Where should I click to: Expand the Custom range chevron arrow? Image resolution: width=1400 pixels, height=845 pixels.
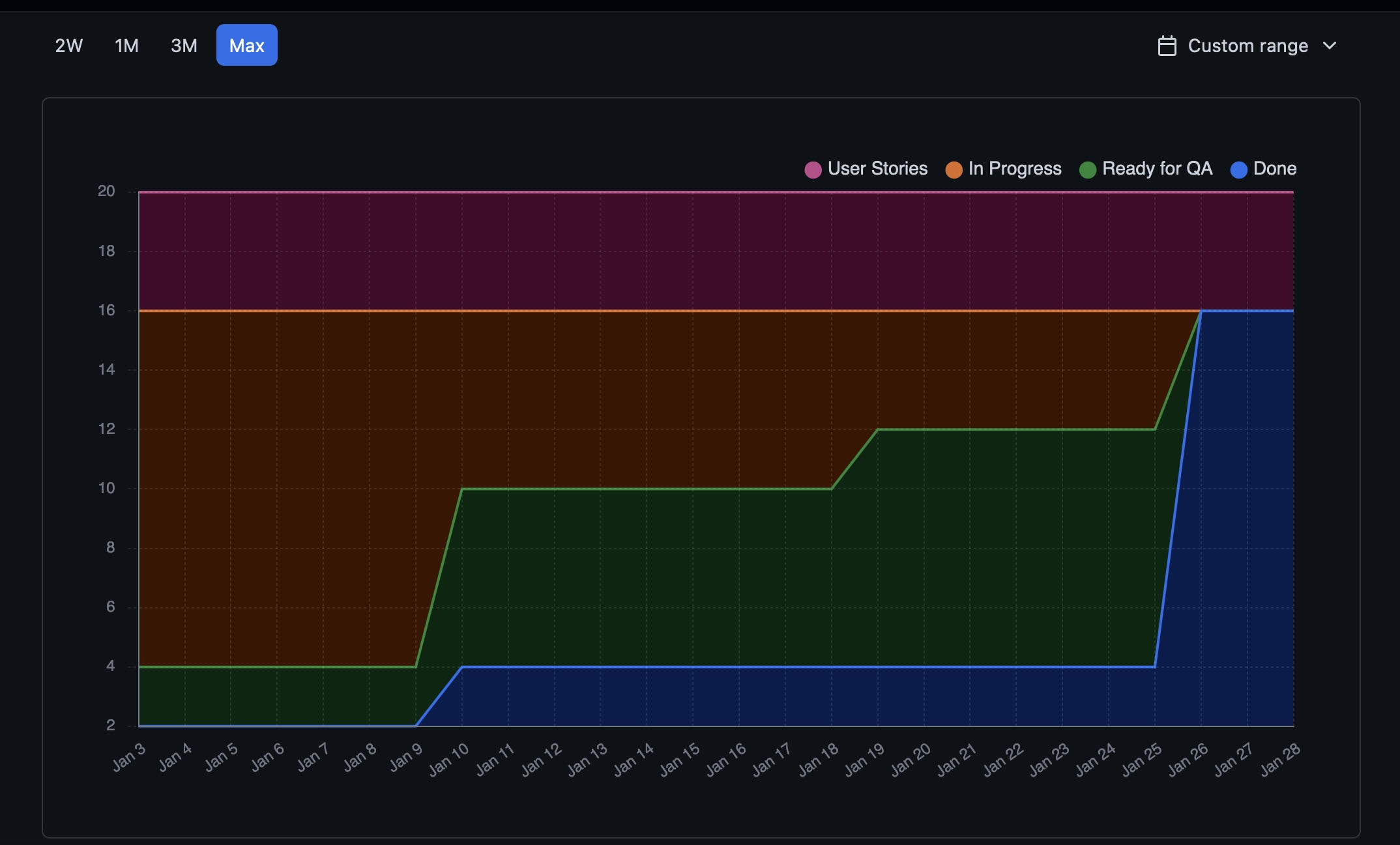[x=1330, y=46]
